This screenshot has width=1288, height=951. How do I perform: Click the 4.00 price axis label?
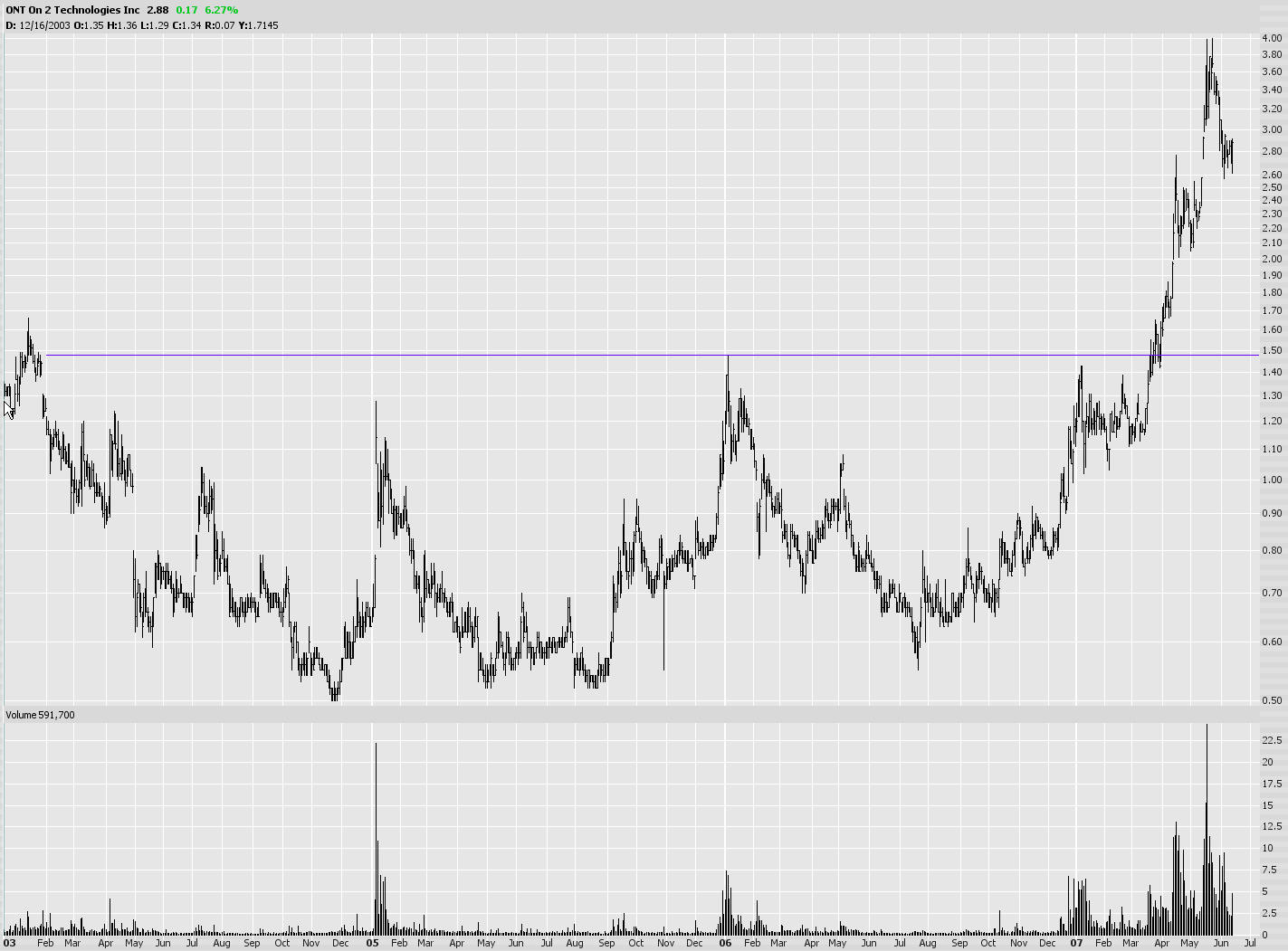click(x=1272, y=38)
